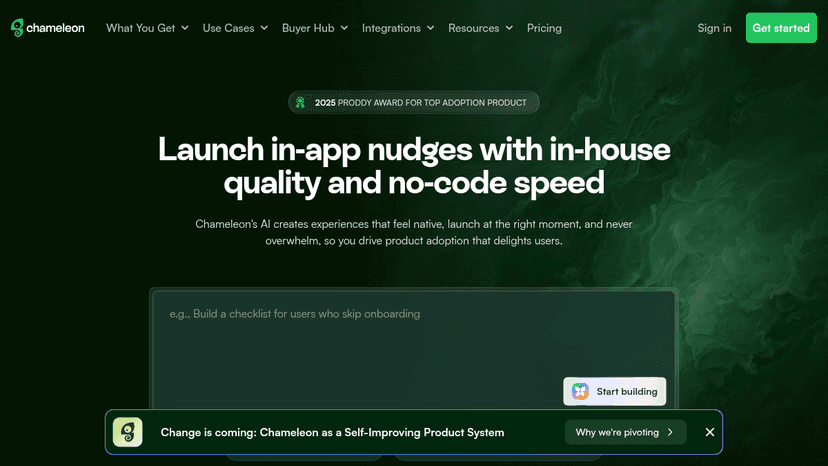This screenshot has height=466, width=828.
Task: Open the Why we're pivoting link
Action: pos(625,432)
